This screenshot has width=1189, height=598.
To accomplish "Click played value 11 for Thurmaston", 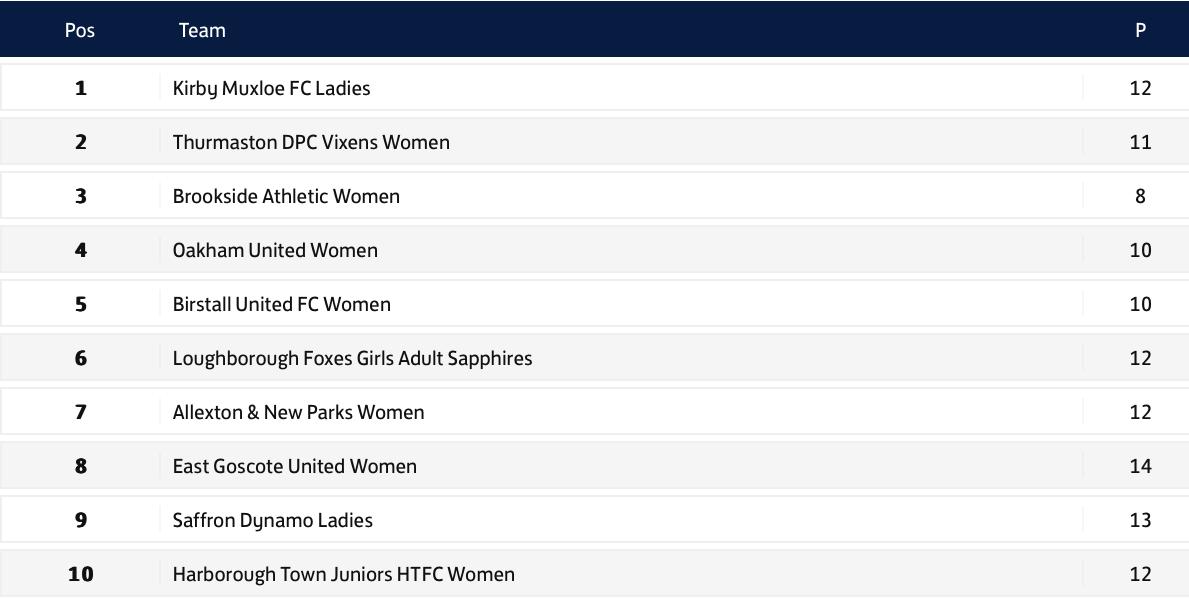I will (1140, 142).
